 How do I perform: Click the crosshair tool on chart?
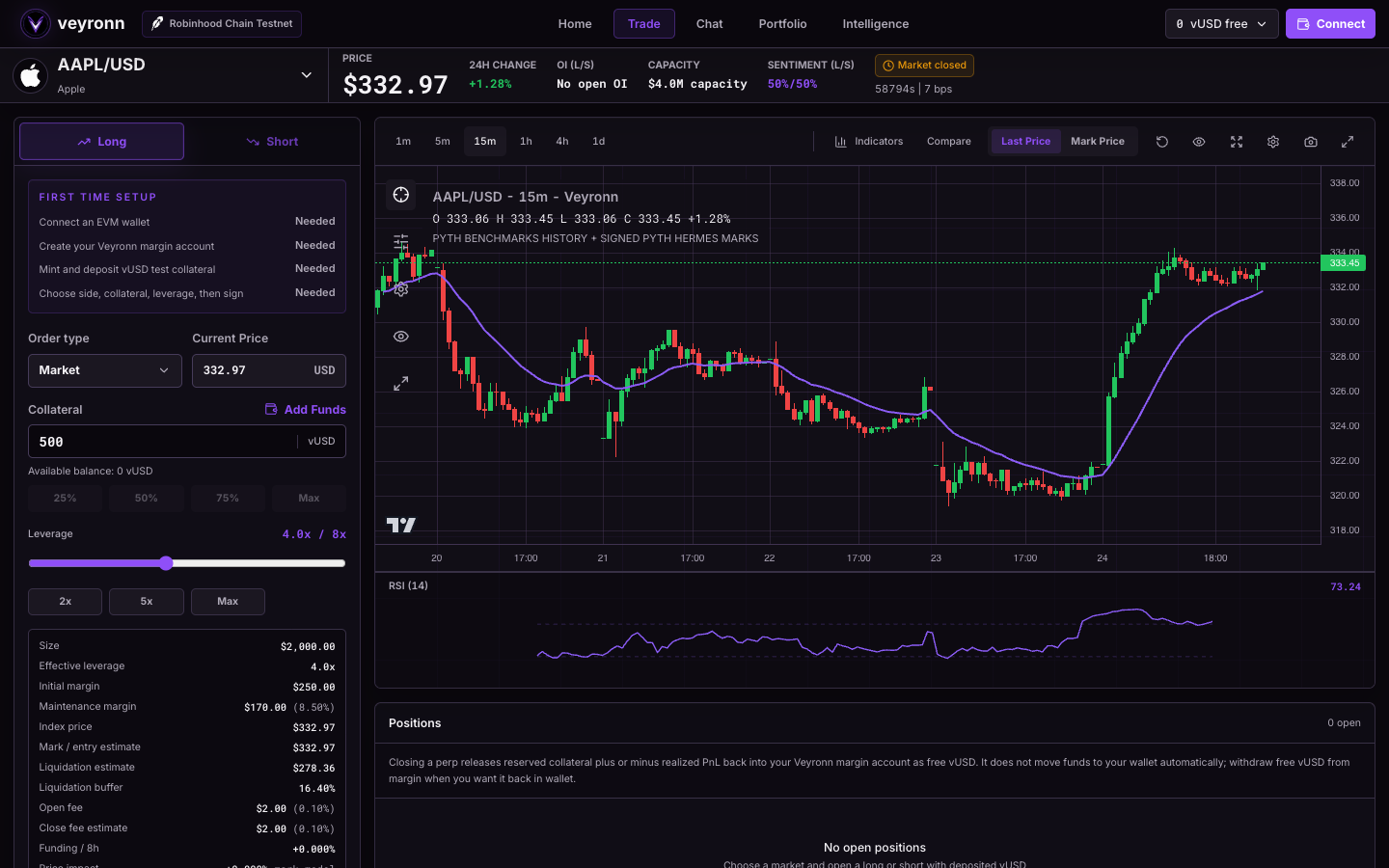pos(401,195)
